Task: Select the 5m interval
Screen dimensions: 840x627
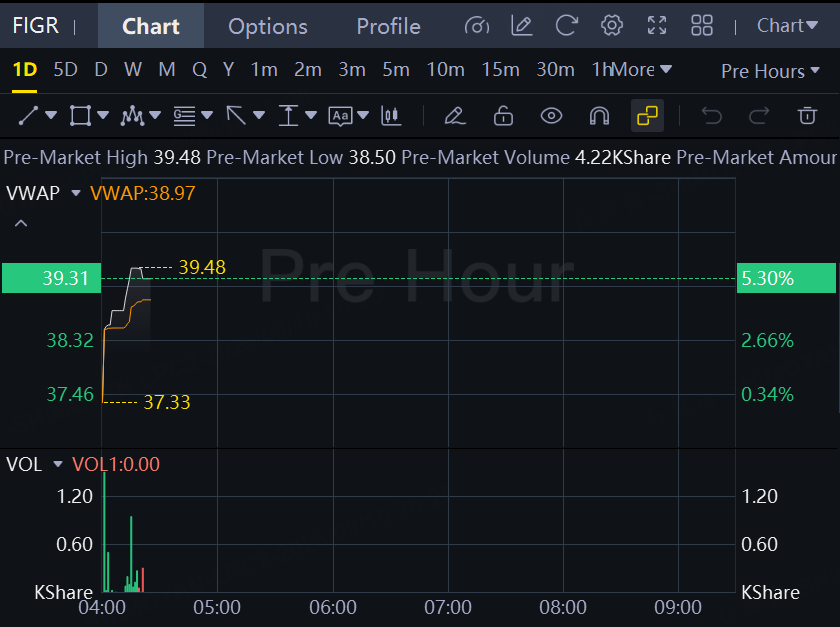Action: (396, 70)
